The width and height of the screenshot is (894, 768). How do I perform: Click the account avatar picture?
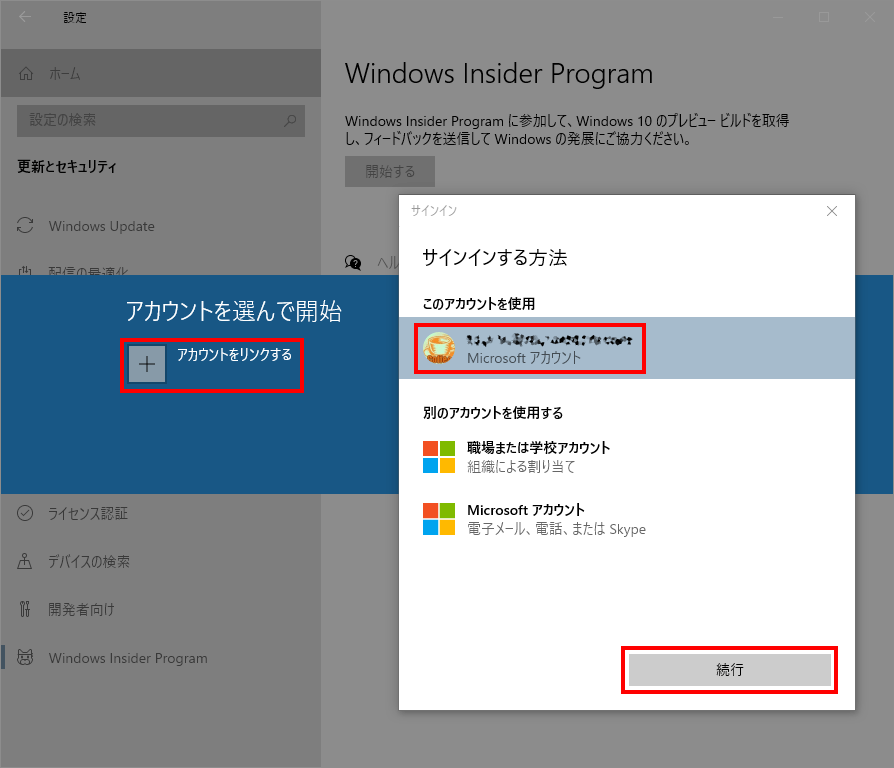pos(439,348)
